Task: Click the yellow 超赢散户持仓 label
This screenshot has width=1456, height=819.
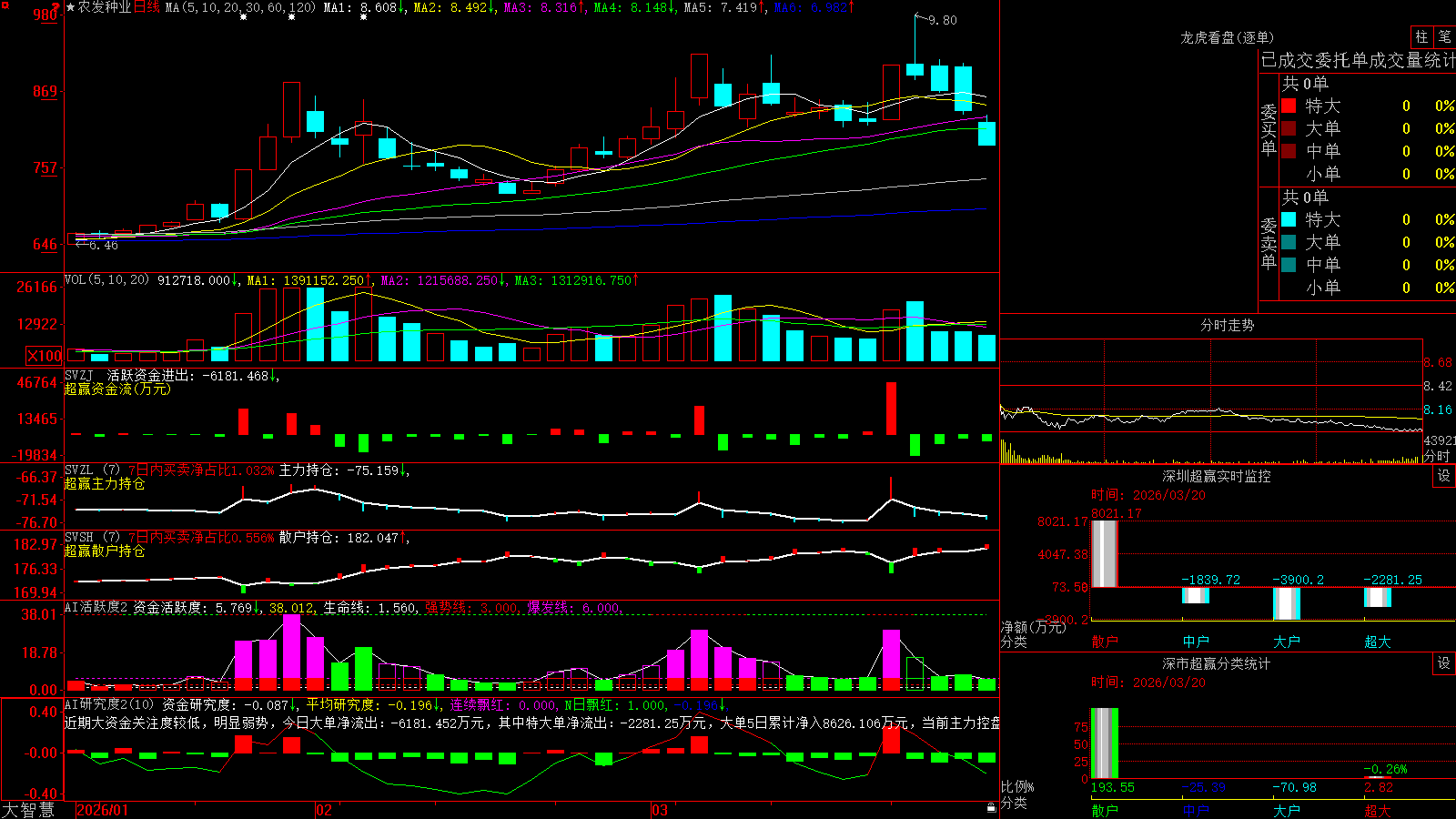Action: pos(105,551)
